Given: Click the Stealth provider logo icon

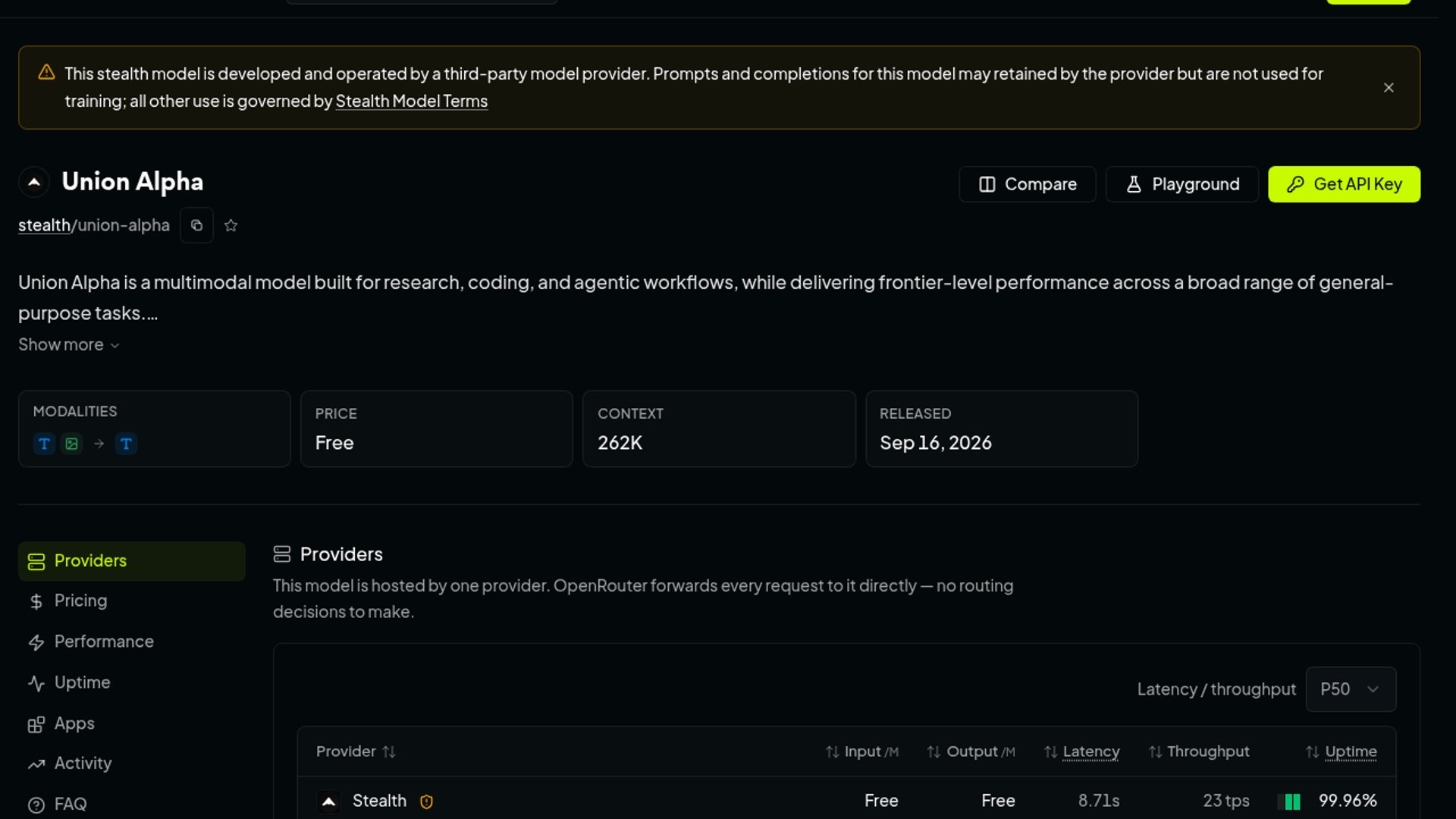Looking at the screenshot, I should tap(328, 802).
